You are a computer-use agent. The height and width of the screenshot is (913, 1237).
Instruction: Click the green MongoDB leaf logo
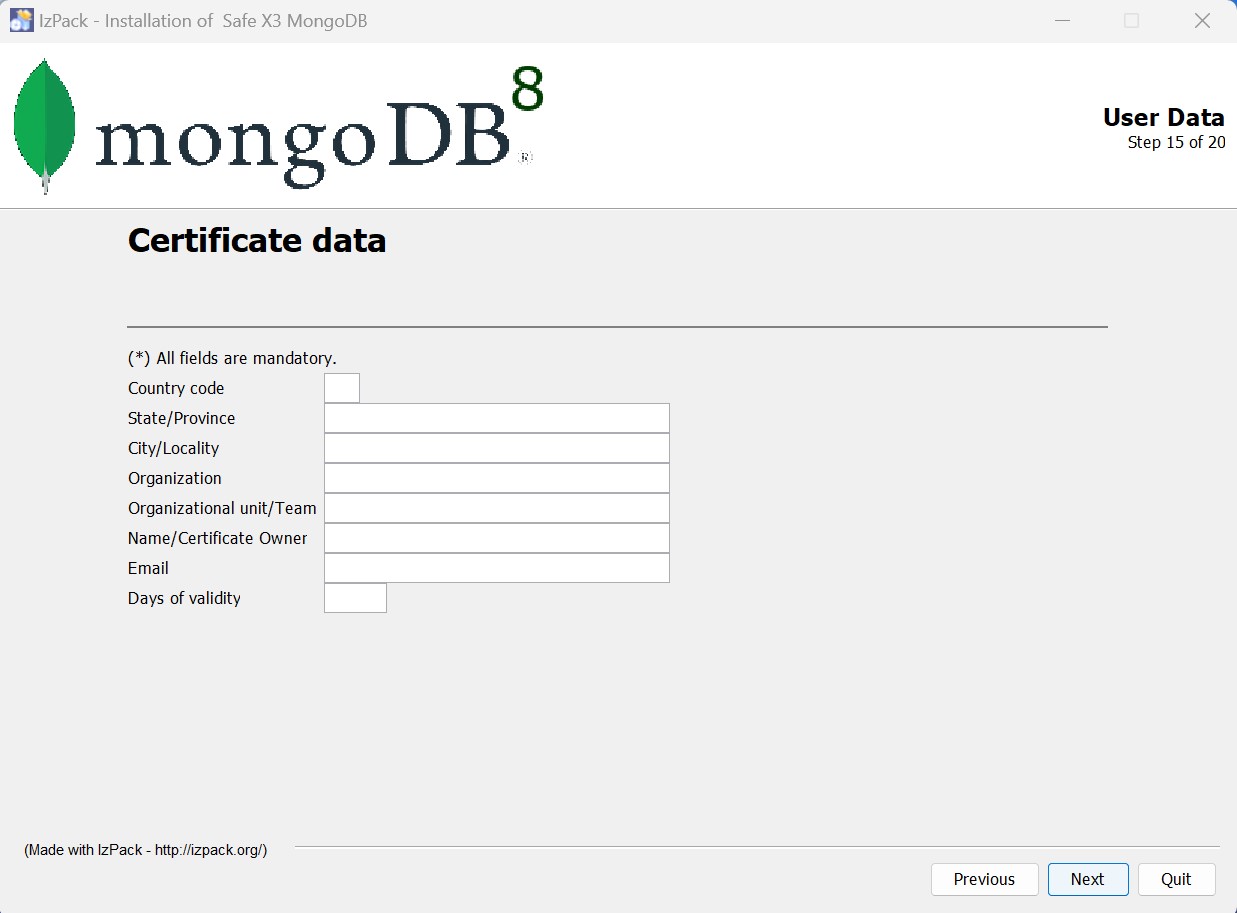coord(45,125)
